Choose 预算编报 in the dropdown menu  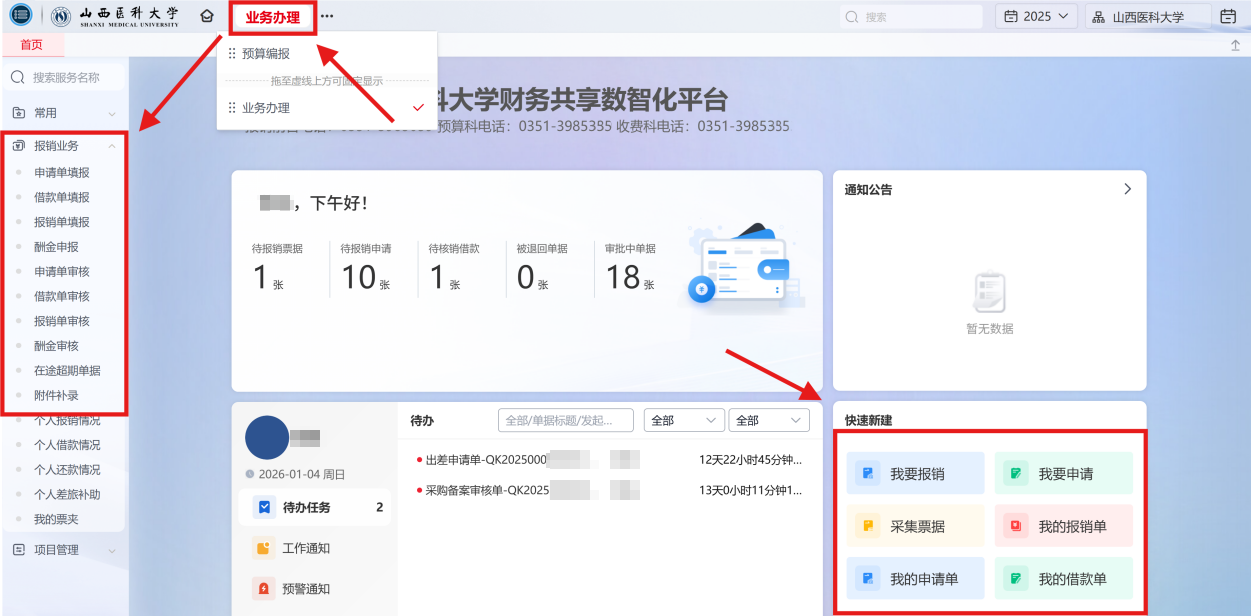[266, 54]
